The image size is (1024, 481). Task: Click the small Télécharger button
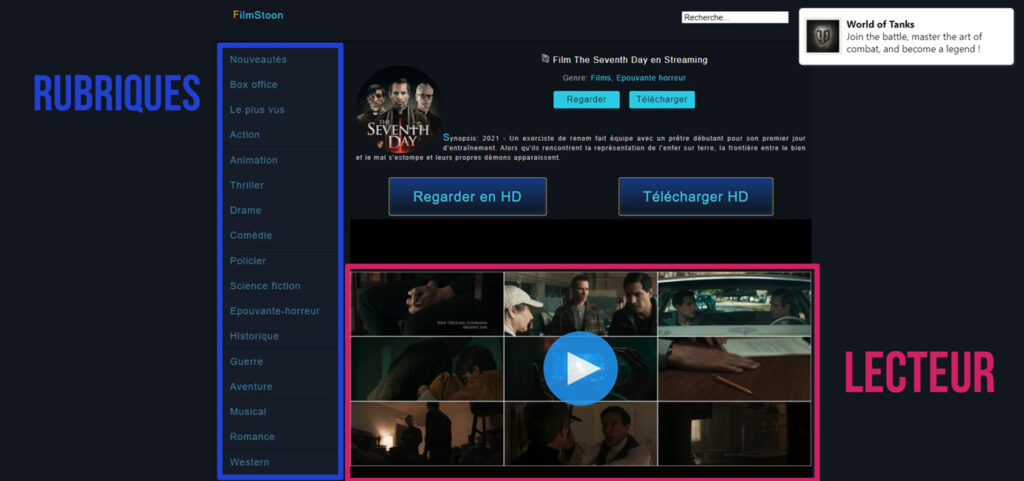pyautogui.click(x=662, y=100)
